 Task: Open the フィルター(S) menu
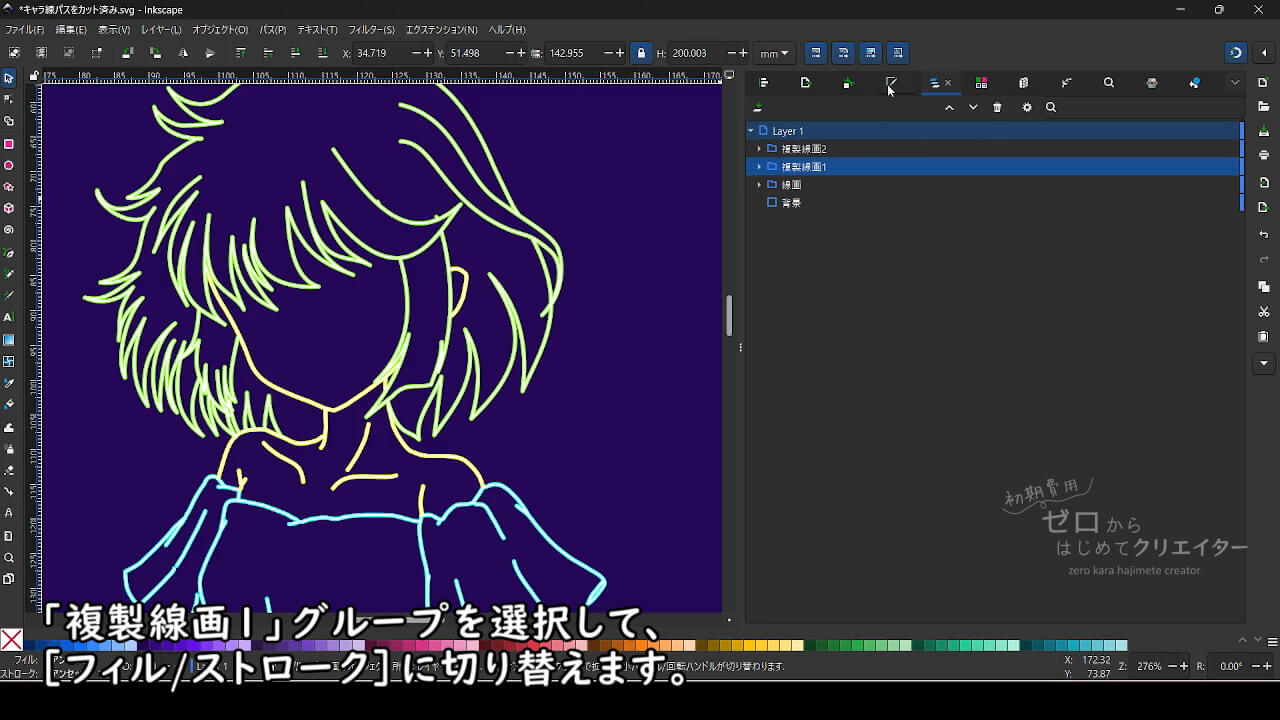tap(371, 30)
